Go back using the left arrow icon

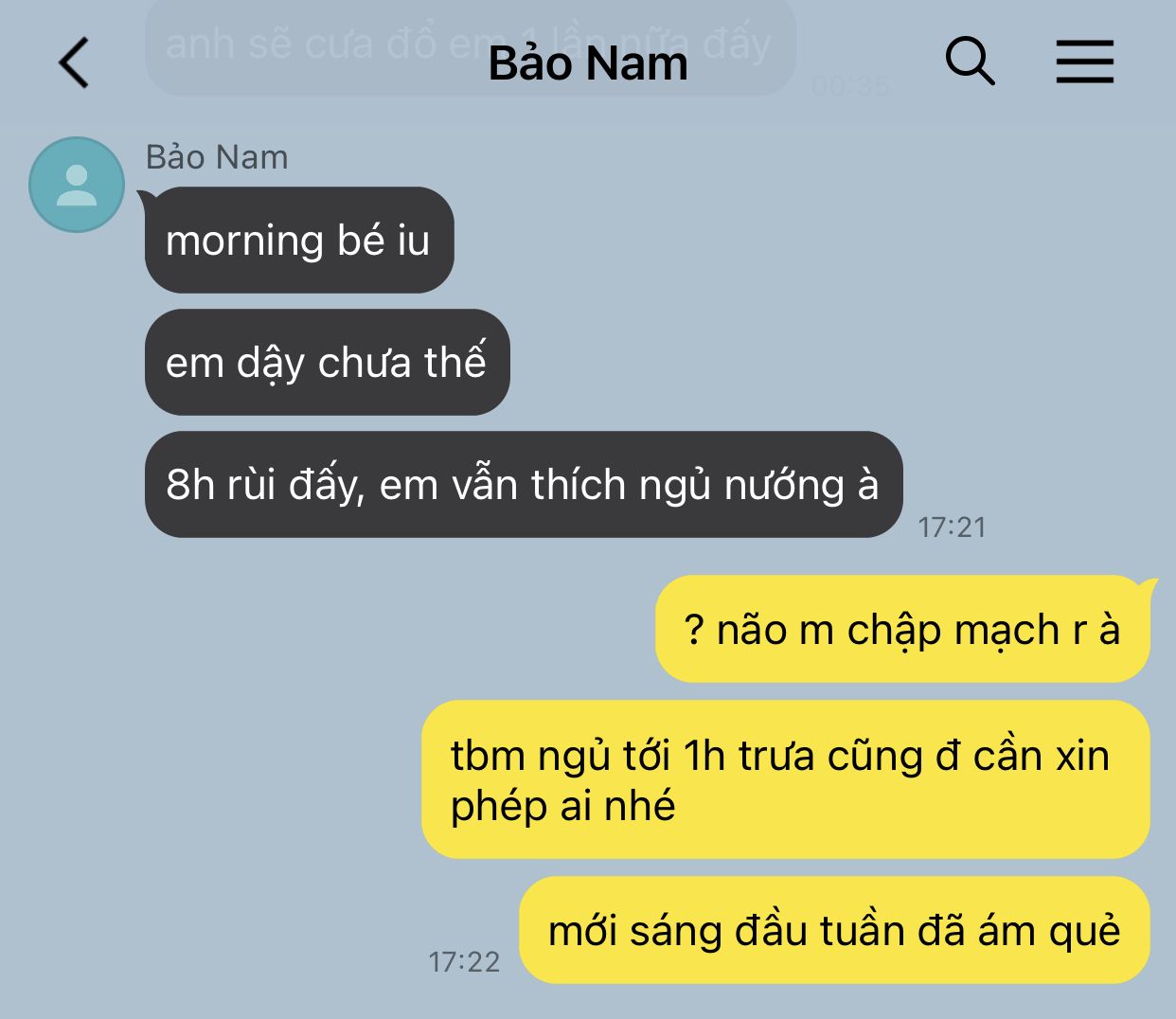pos(74,63)
